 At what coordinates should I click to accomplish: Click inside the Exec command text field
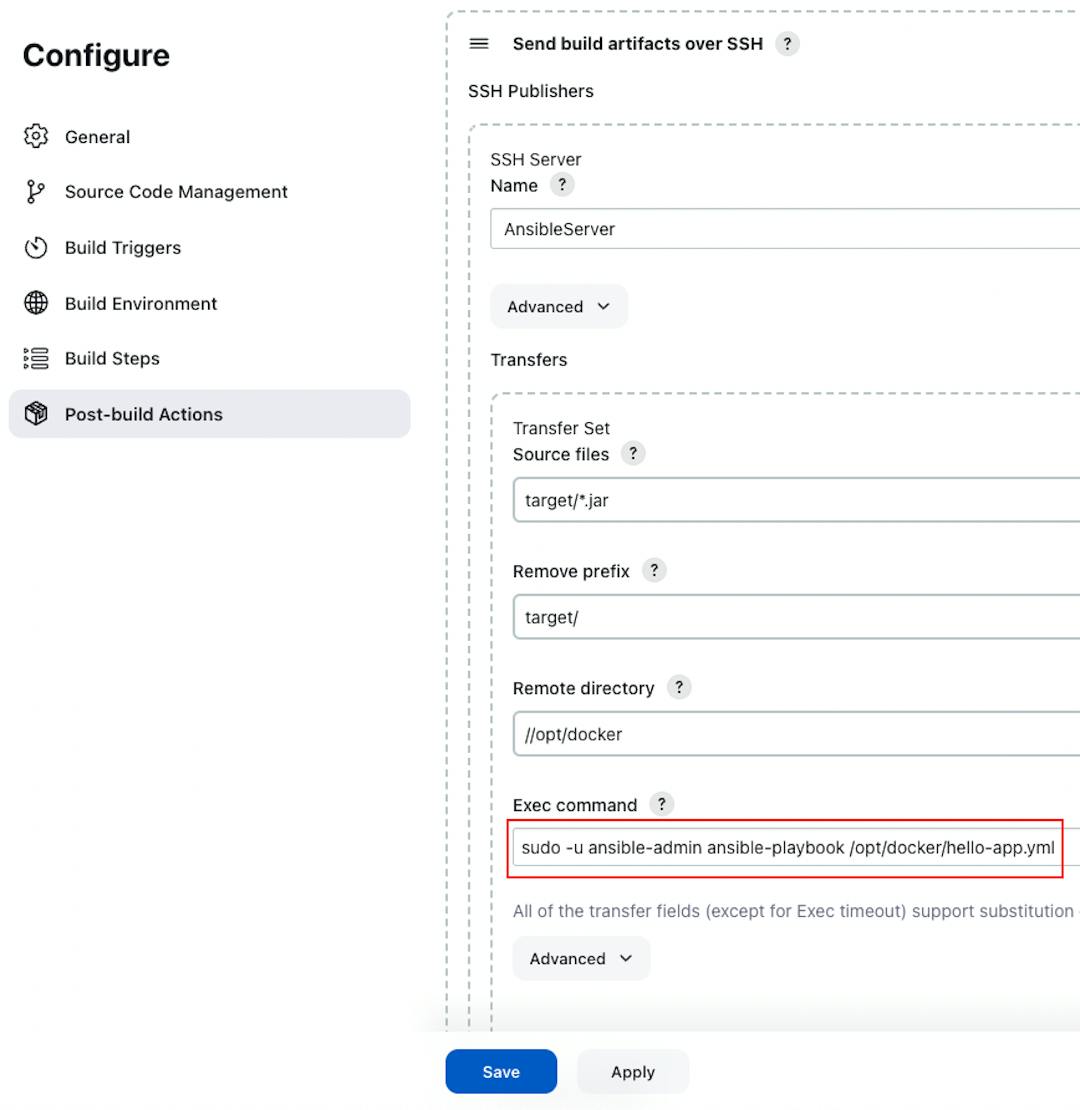[x=787, y=847]
